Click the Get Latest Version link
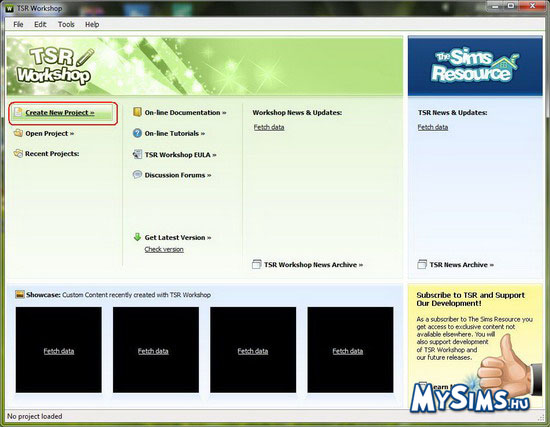This screenshot has height=427, width=550. coord(178,238)
